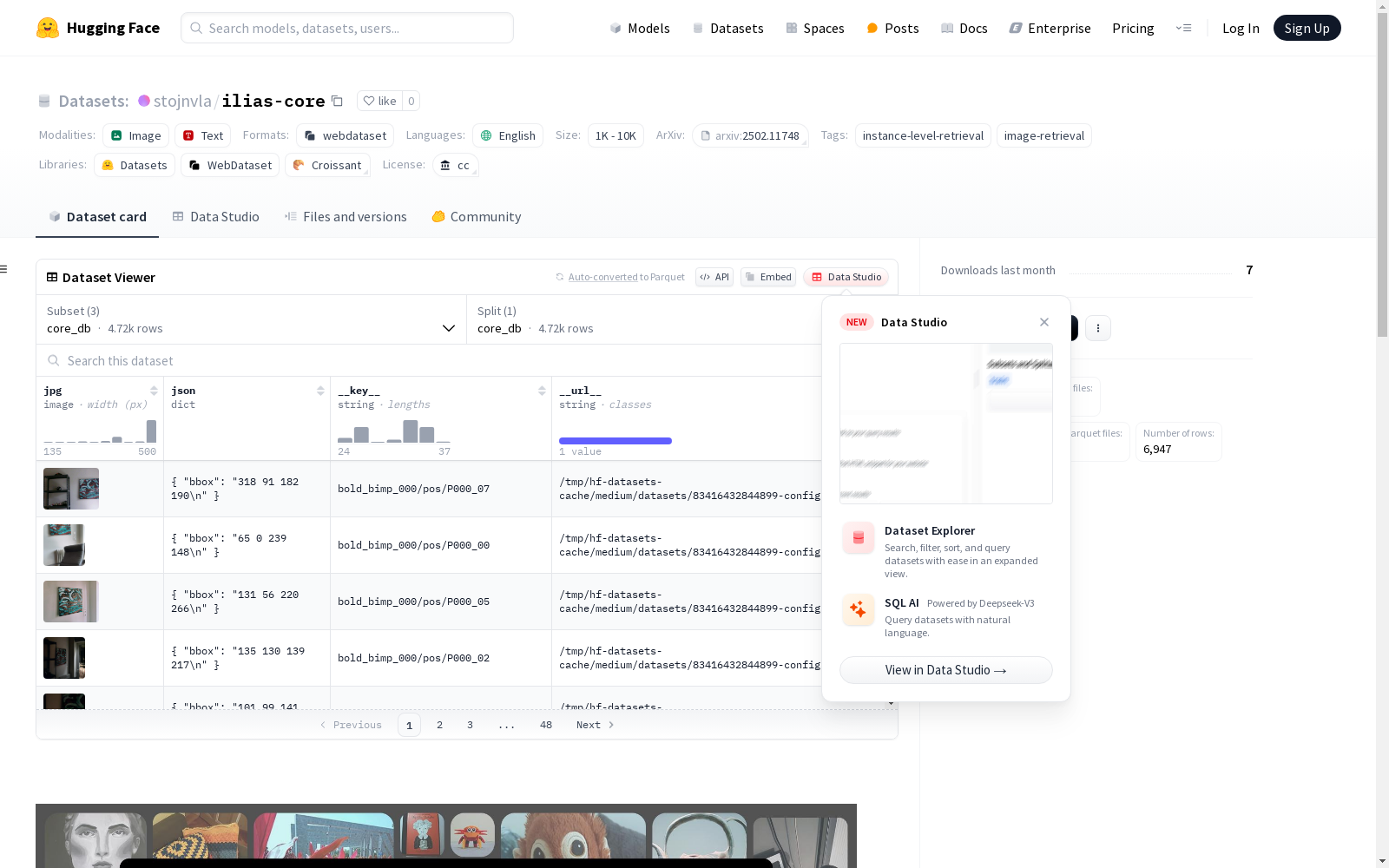Open Datasets in the top navigation

point(727,28)
